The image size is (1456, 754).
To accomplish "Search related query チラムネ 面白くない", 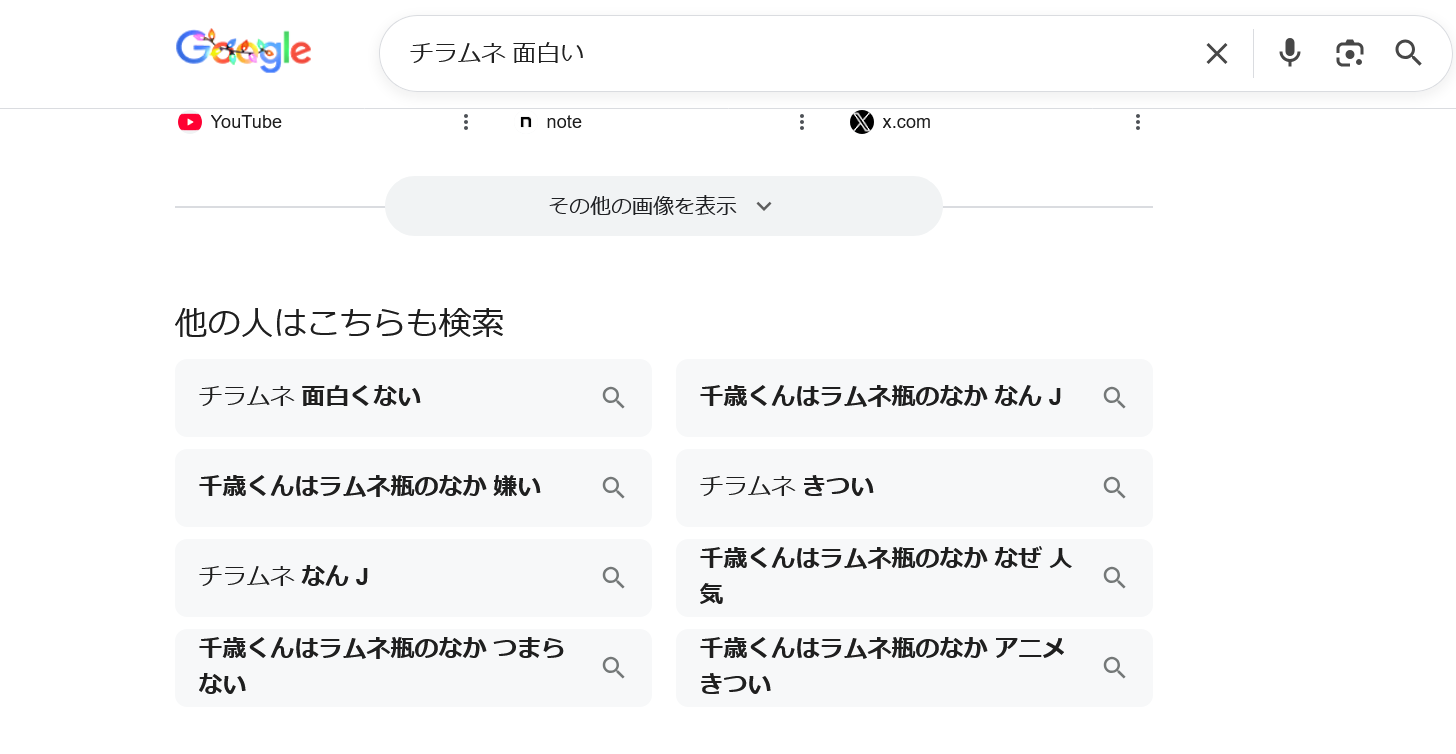I will pos(412,397).
